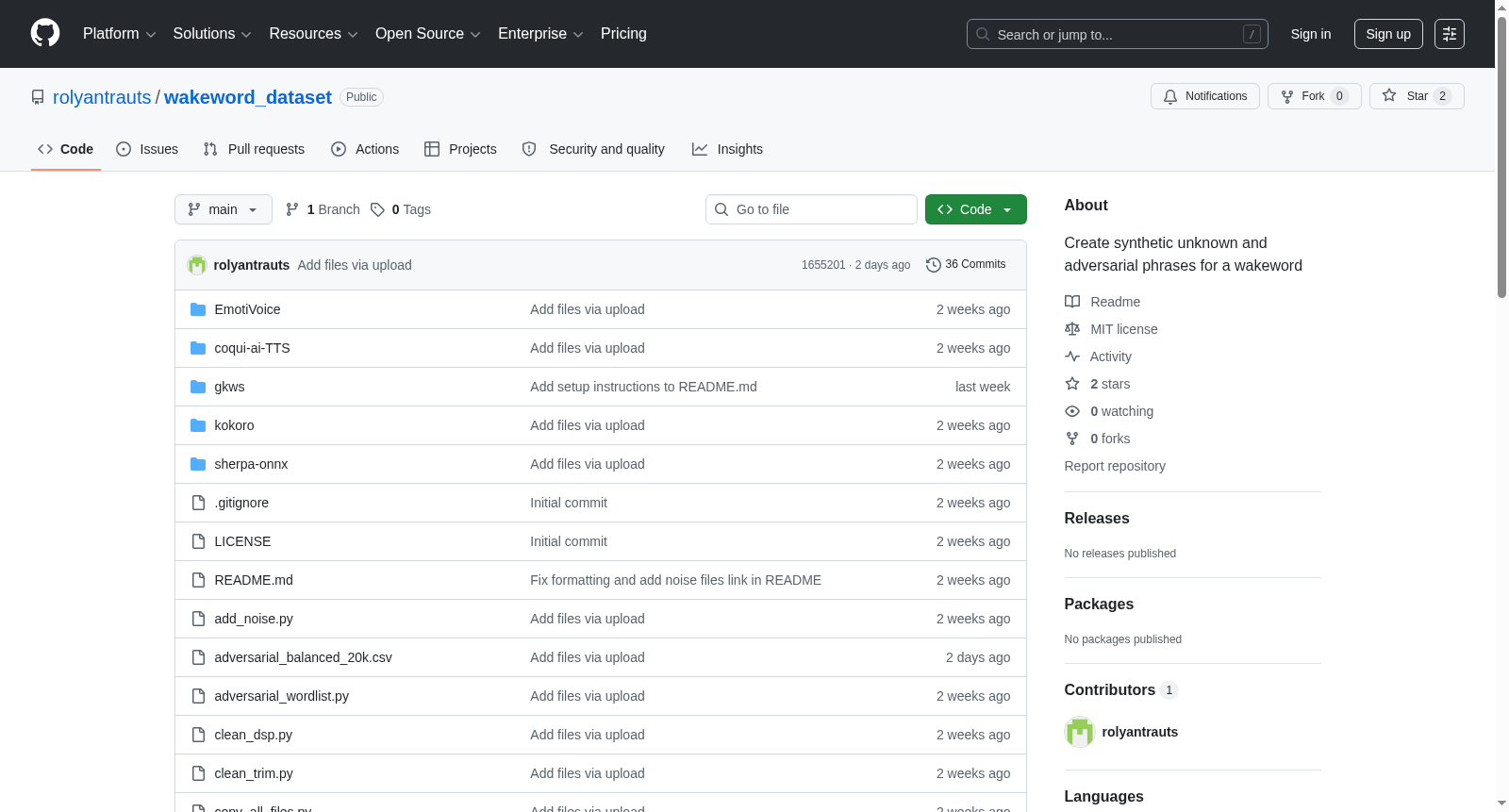1509x812 pixels.
Task: Expand the Open Source menu
Action: click(x=428, y=34)
